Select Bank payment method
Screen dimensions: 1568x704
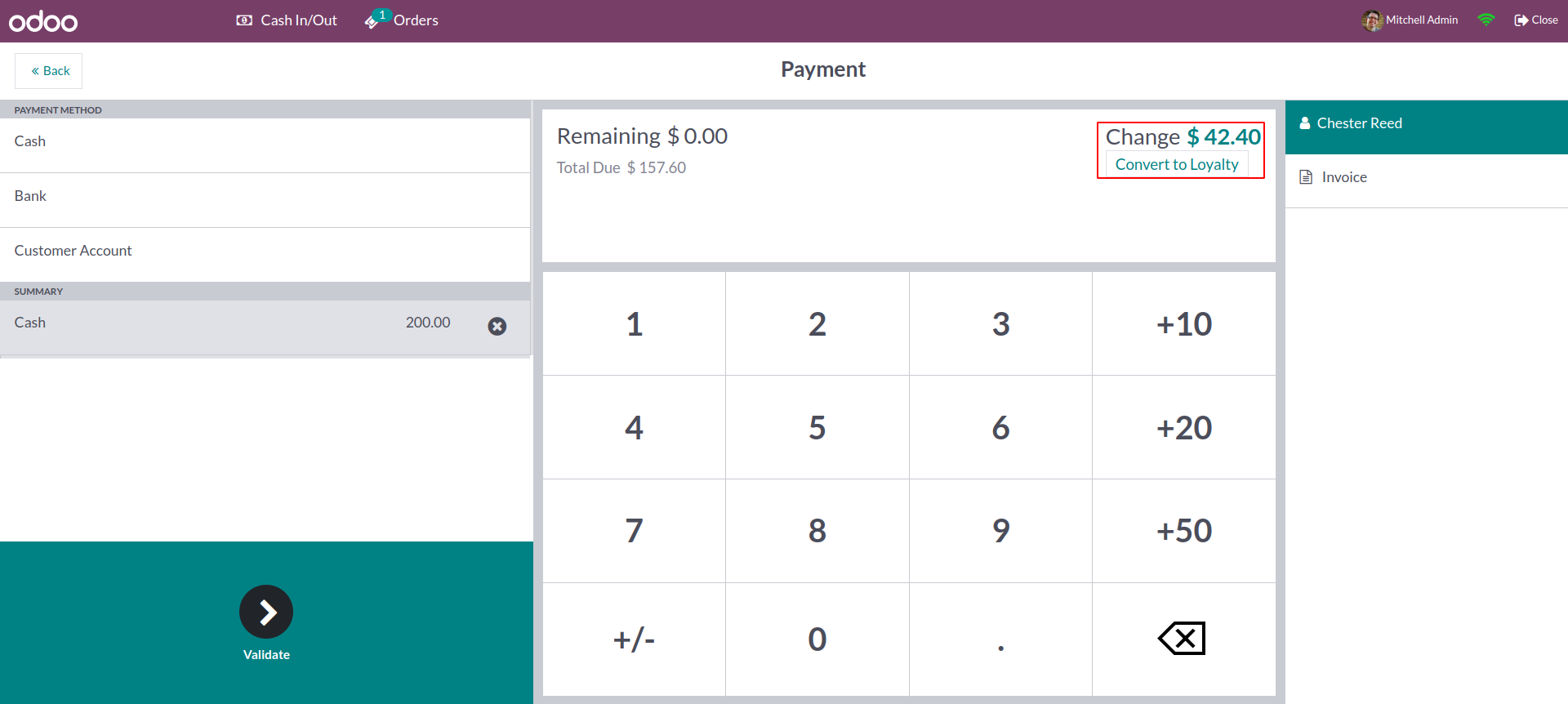pos(265,197)
